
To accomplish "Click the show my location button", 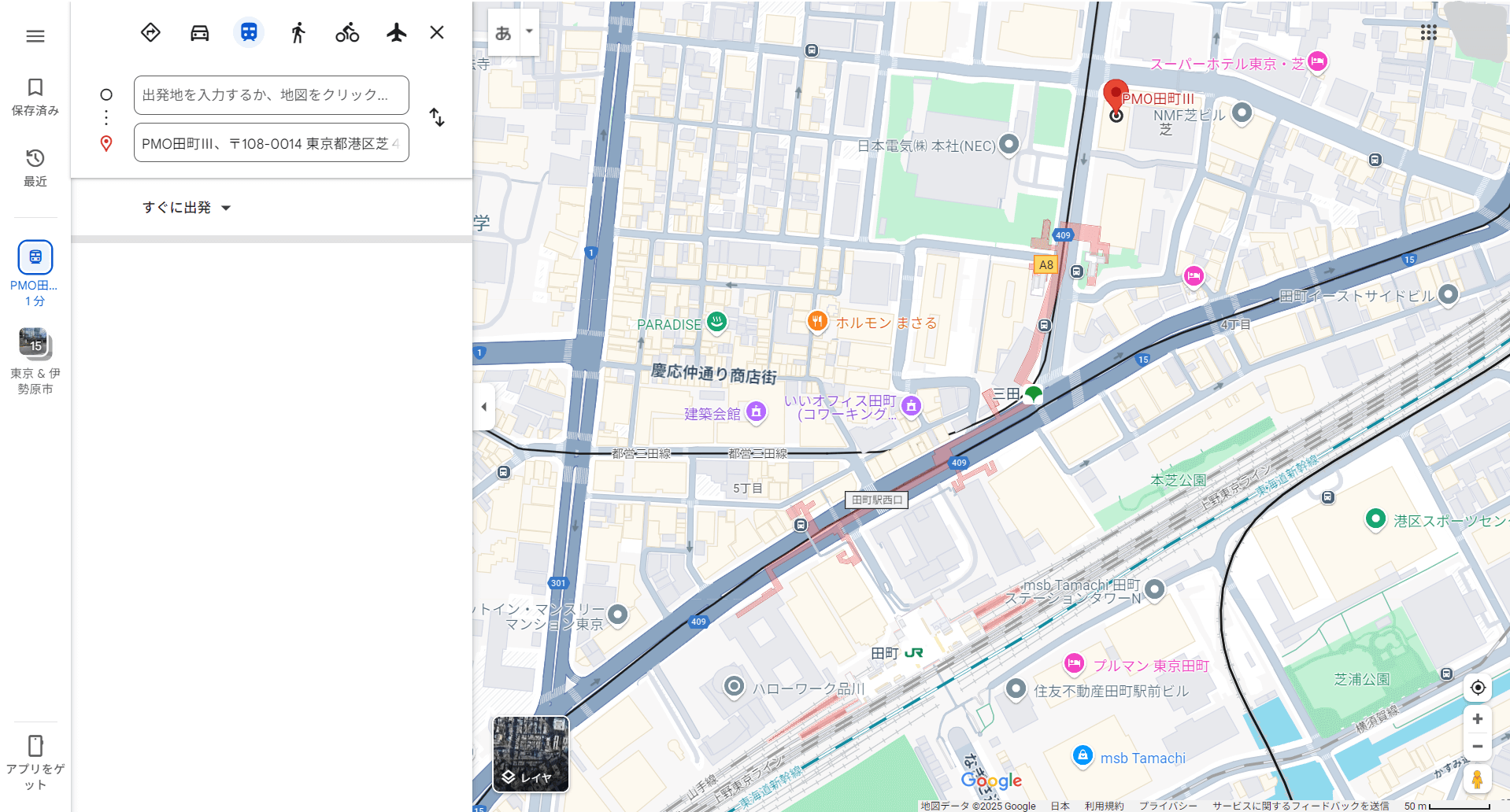I will [1478, 687].
